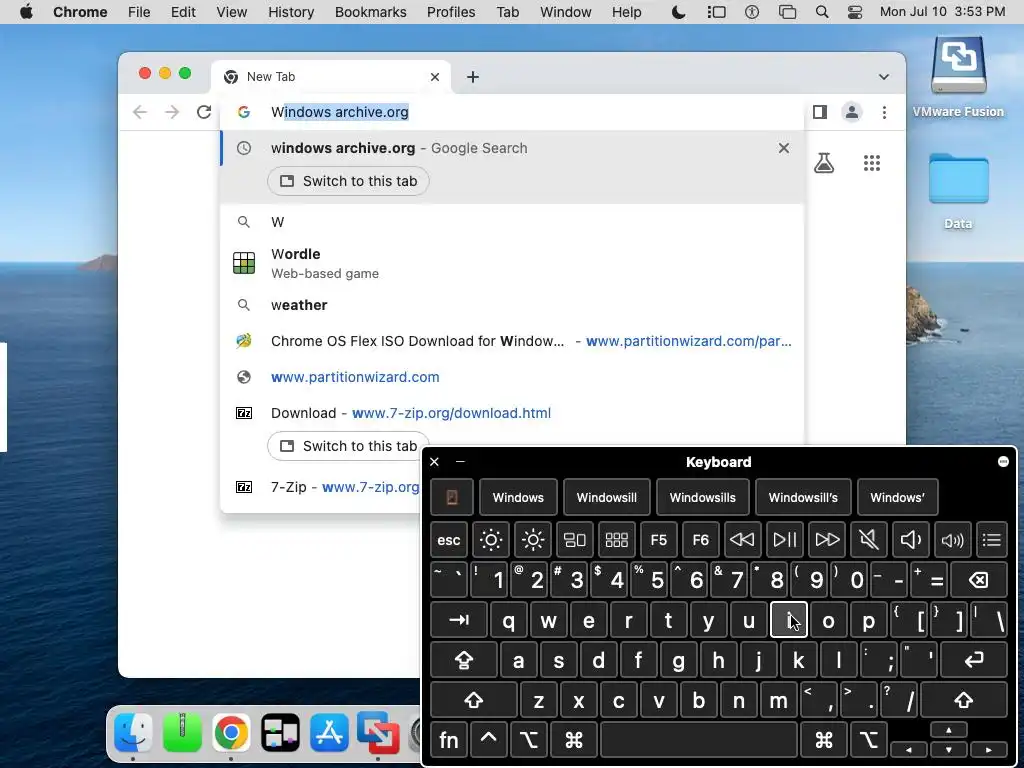
Task: Open App Store in the Dock
Action: coord(328,733)
